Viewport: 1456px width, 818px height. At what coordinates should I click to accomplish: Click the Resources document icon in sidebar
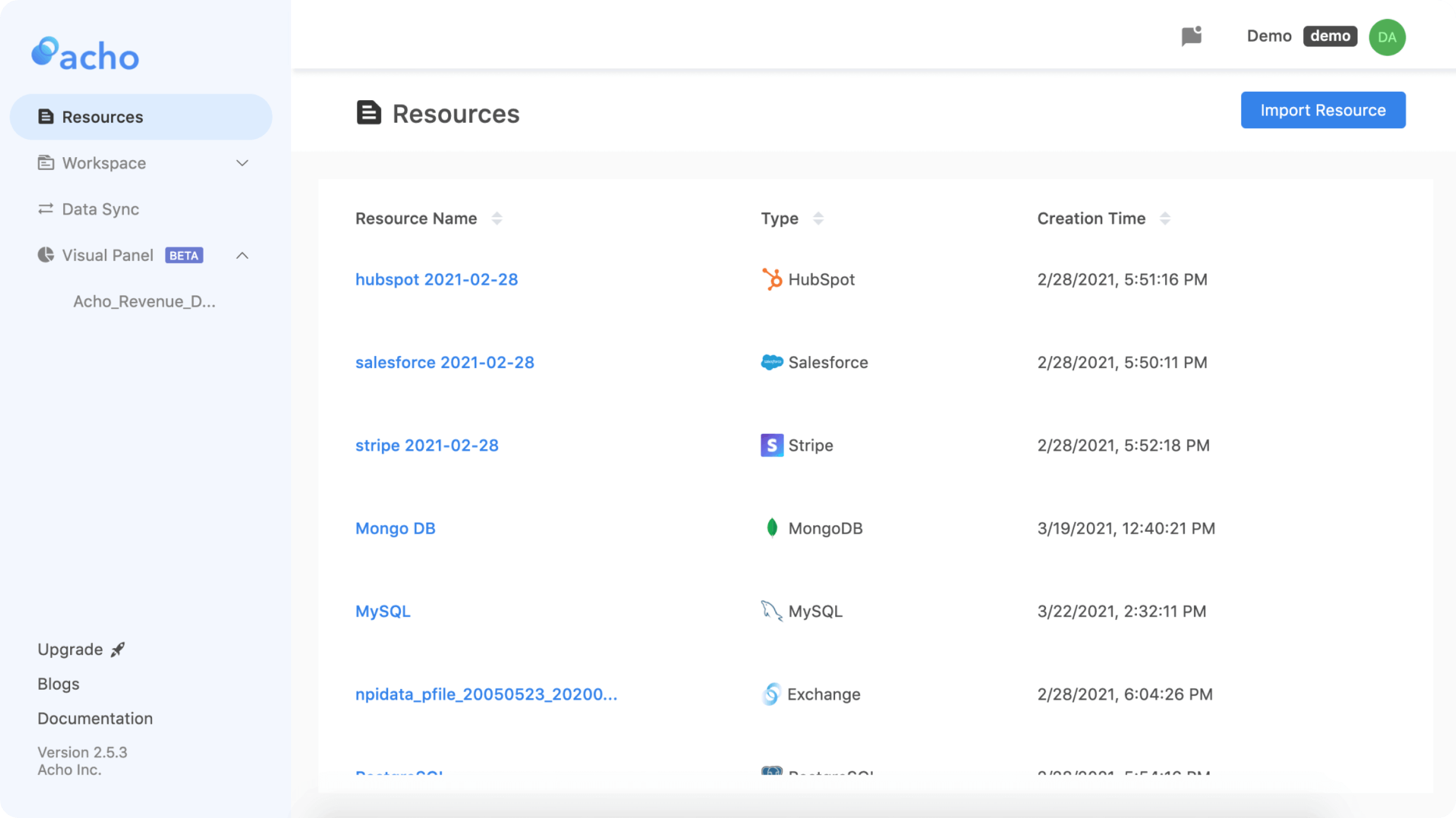pyautogui.click(x=46, y=117)
